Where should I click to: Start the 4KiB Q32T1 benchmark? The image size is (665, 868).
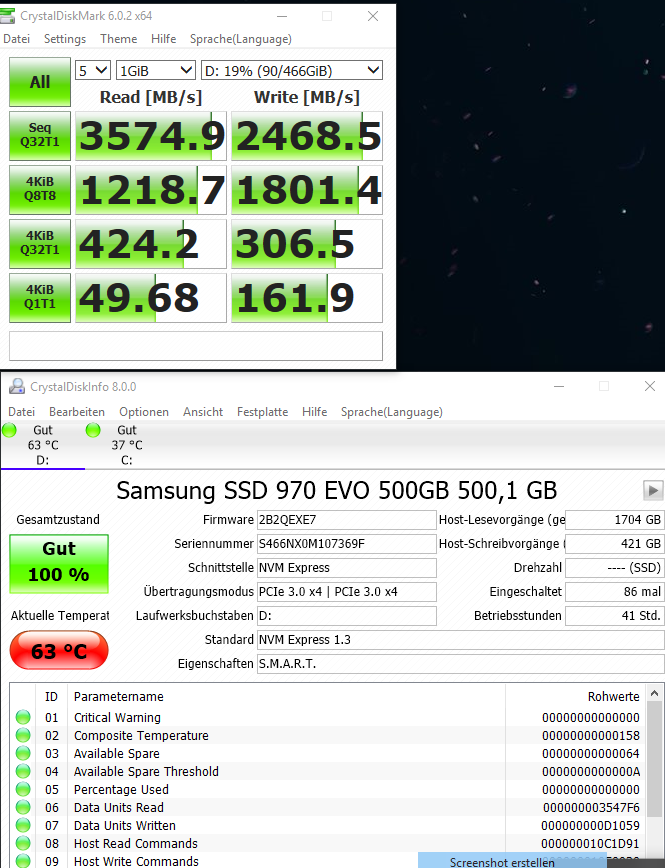point(40,244)
